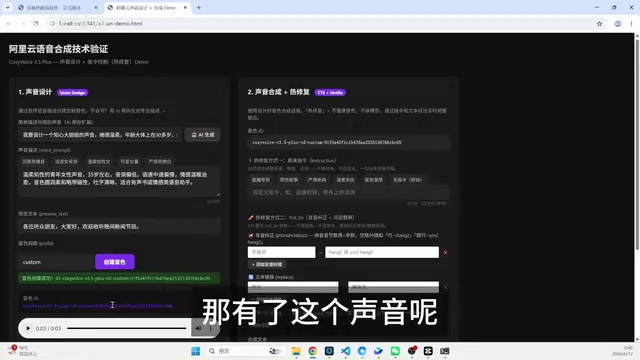
Task: Mute the audio player volume
Action: coord(198,328)
